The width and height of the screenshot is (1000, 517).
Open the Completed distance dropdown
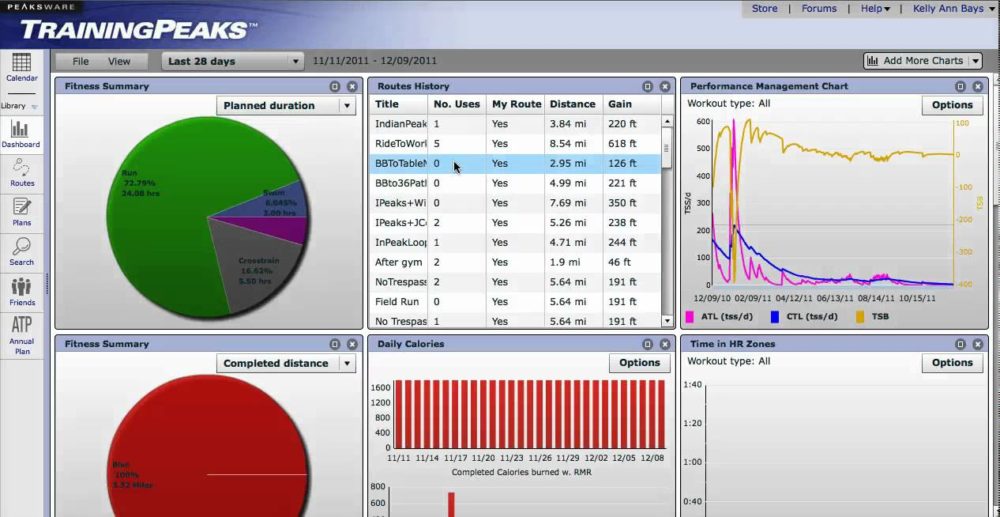pyautogui.click(x=285, y=363)
